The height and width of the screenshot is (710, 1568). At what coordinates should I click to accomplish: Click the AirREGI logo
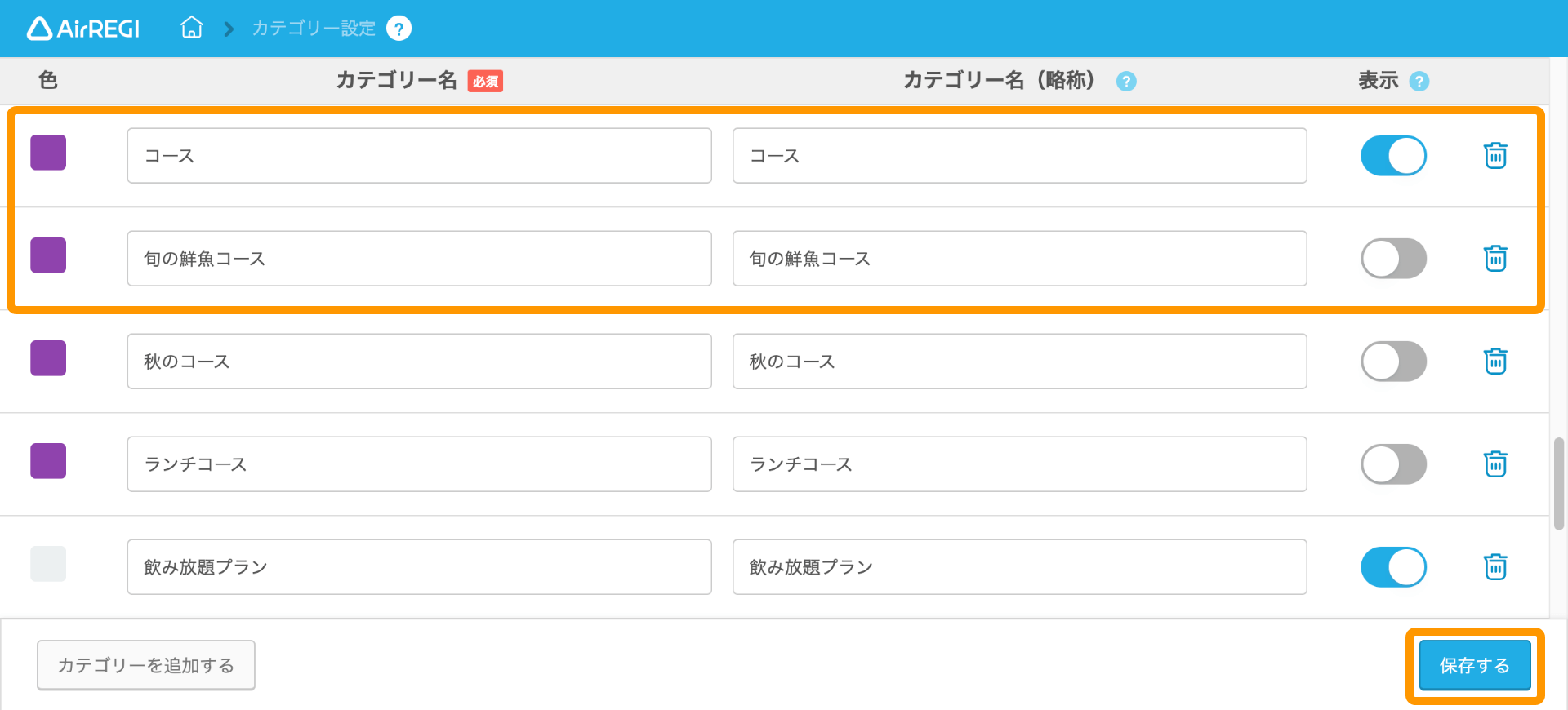[83, 29]
